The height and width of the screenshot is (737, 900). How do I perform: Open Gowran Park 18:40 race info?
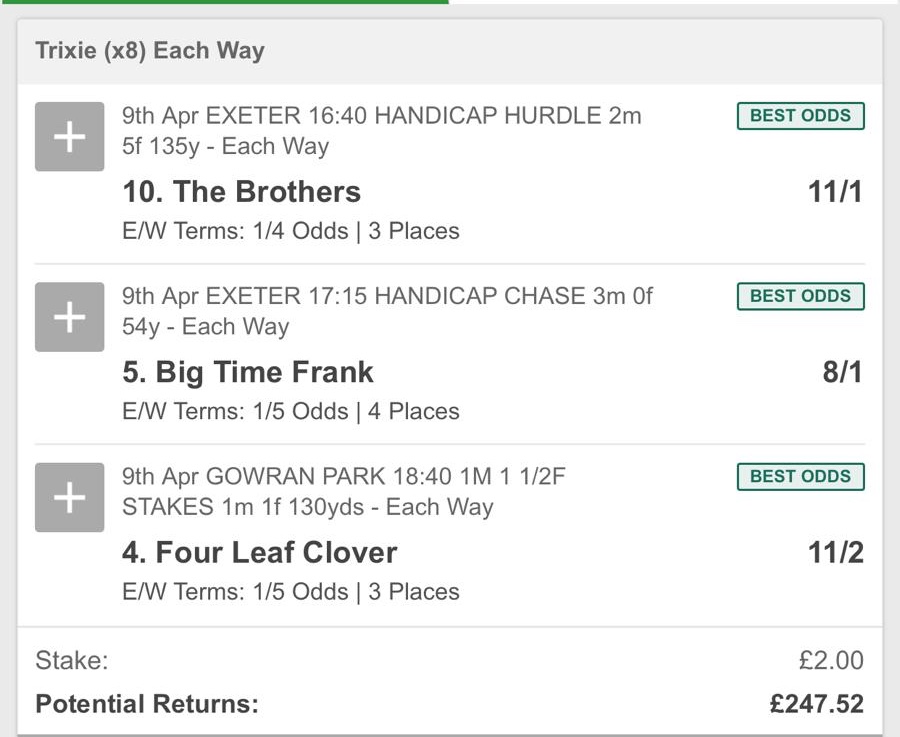point(343,491)
